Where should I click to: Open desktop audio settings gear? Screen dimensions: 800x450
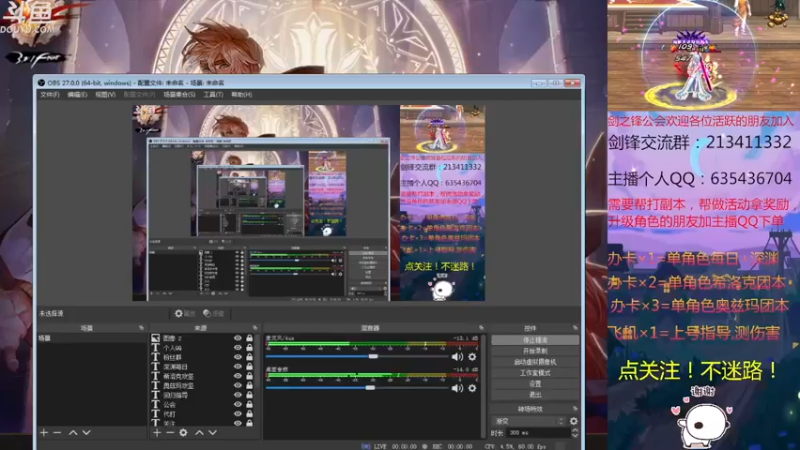click(472, 388)
